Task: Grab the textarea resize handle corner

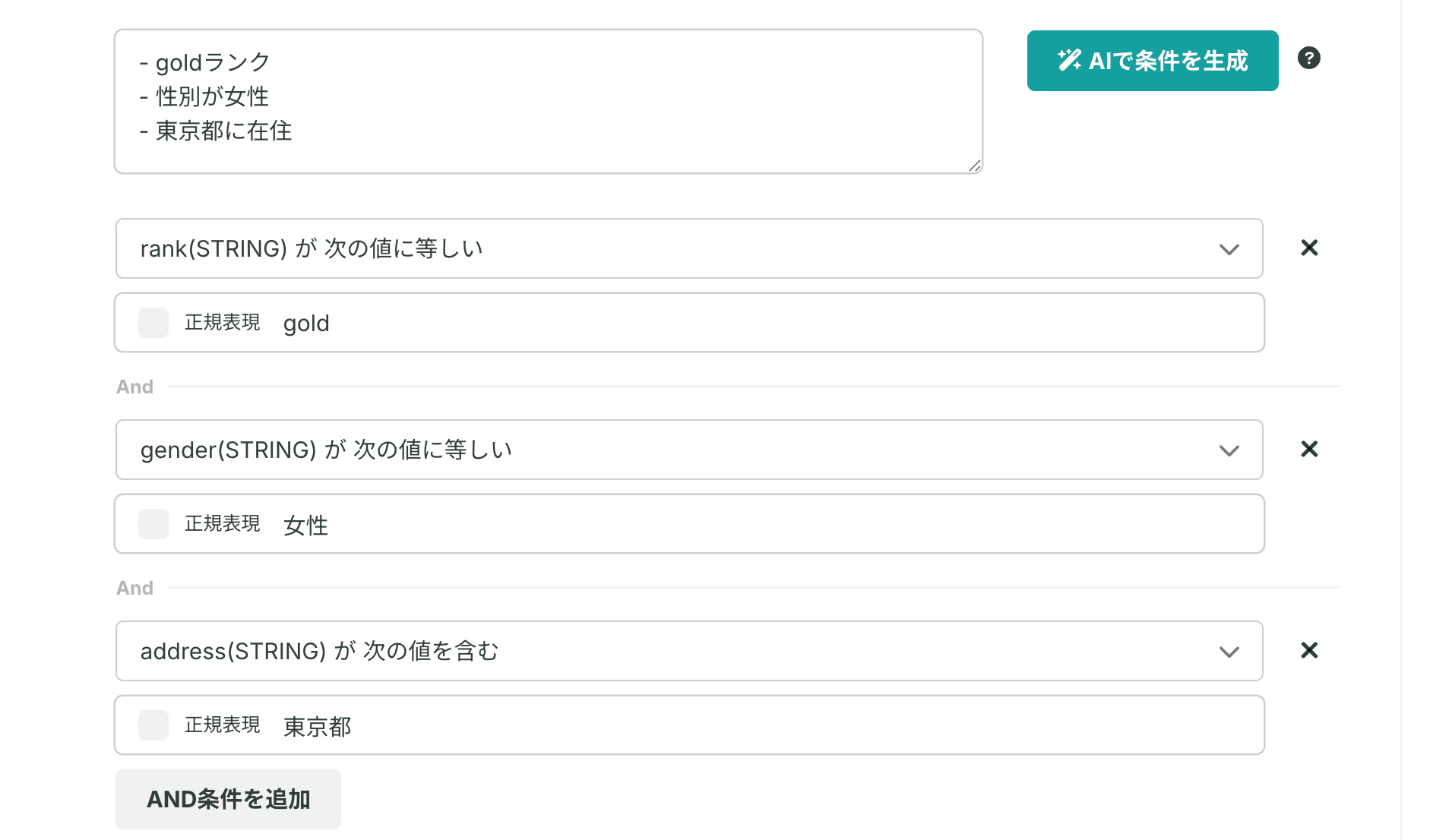Action: (x=975, y=166)
